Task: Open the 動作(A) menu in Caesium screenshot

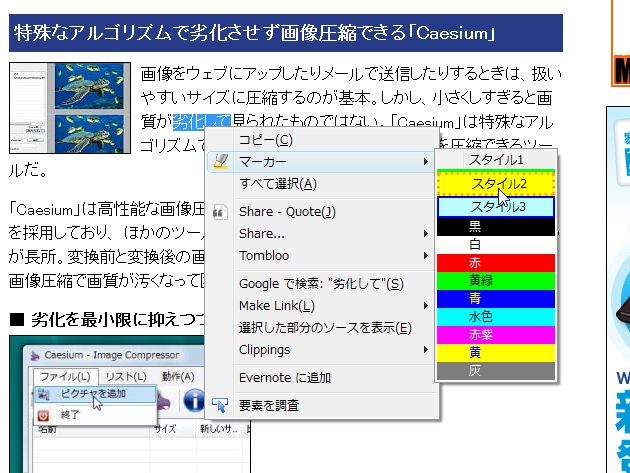Action: coord(178,377)
